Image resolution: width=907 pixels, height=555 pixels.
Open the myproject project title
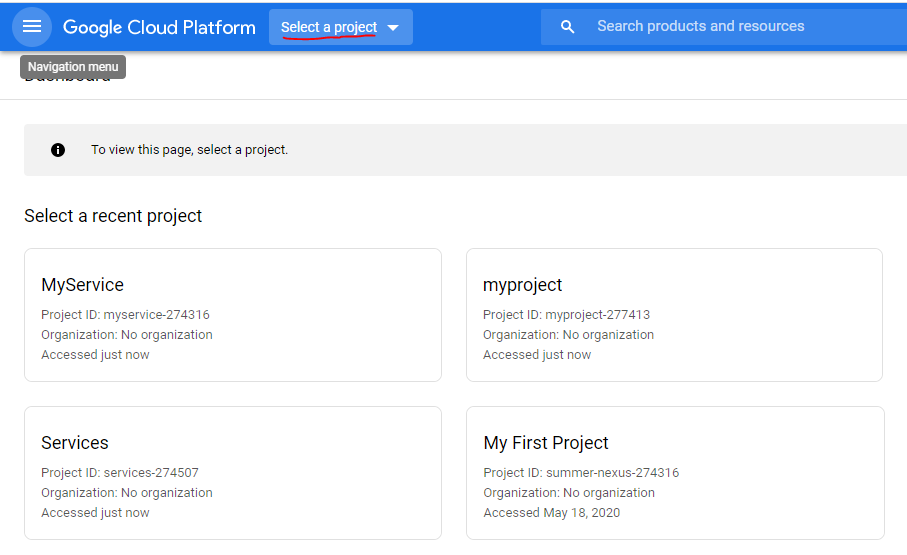(x=522, y=285)
